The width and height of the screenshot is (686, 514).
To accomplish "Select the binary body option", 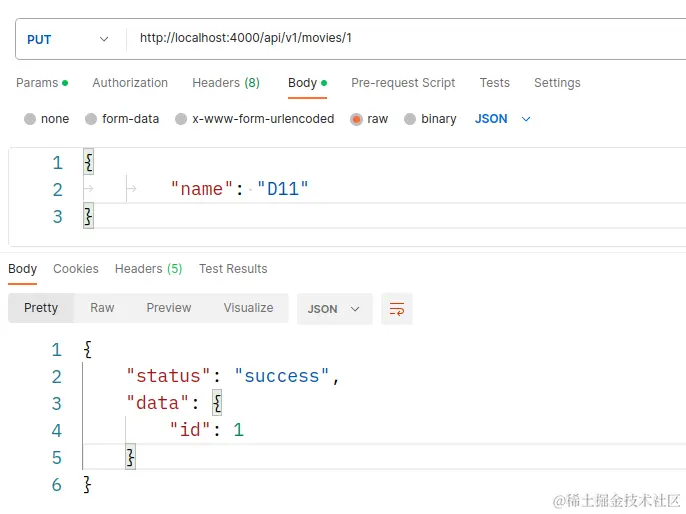I will 410,119.
